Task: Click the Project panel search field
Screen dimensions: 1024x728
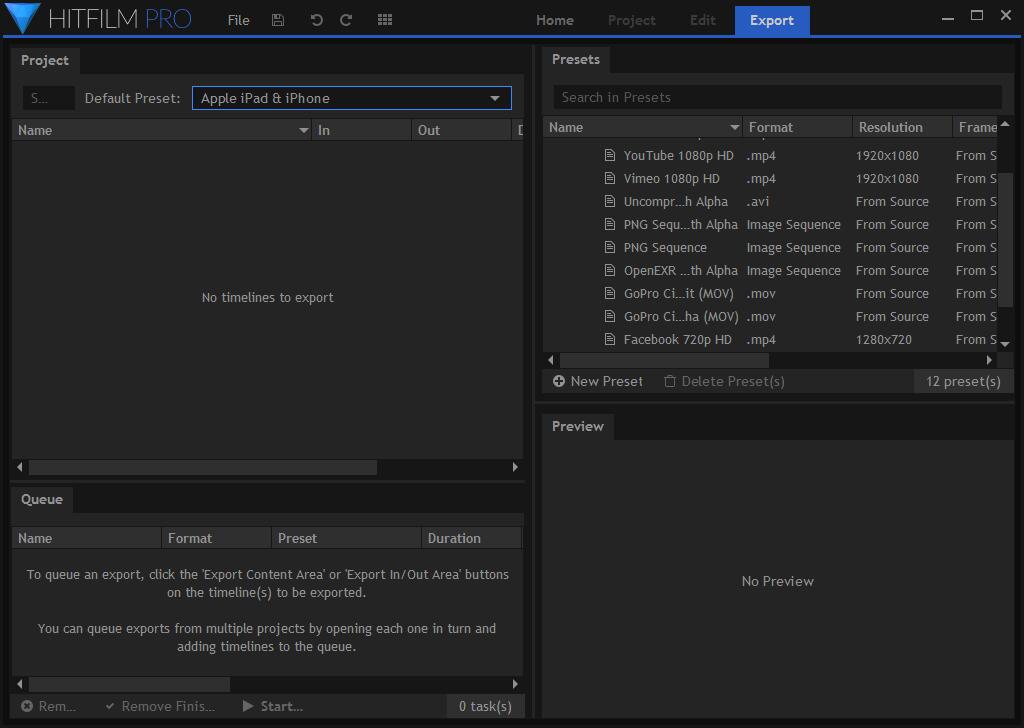Action: coord(48,98)
